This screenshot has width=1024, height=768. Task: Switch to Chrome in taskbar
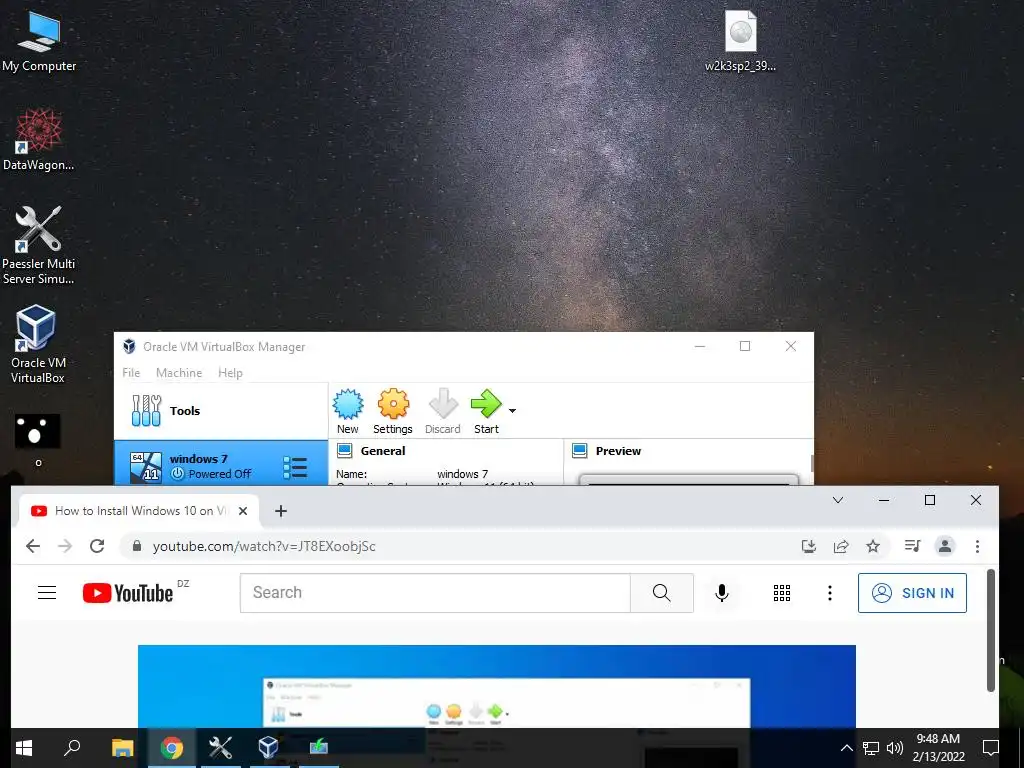[x=172, y=748]
